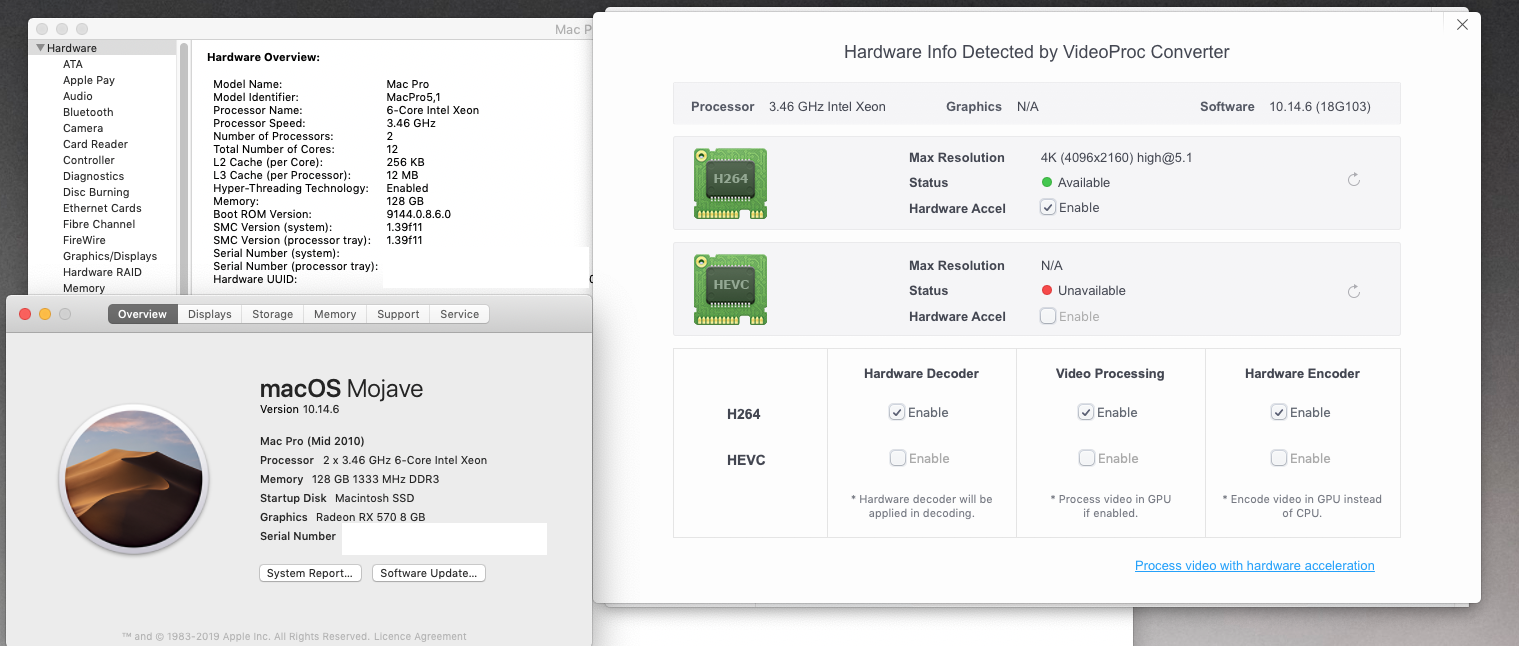Viewport: 1519px width, 646px height.
Task: Toggle H264 Video Processing Enable checkbox
Action: [x=1086, y=412]
